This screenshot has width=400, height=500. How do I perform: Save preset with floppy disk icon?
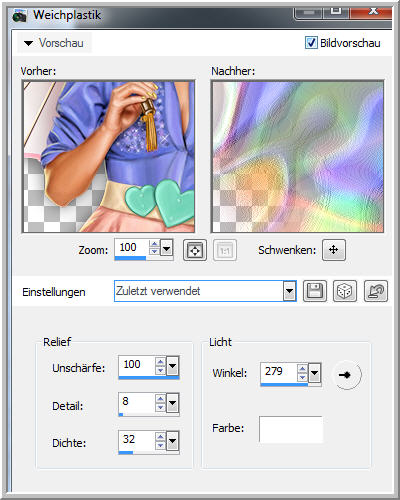point(315,291)
